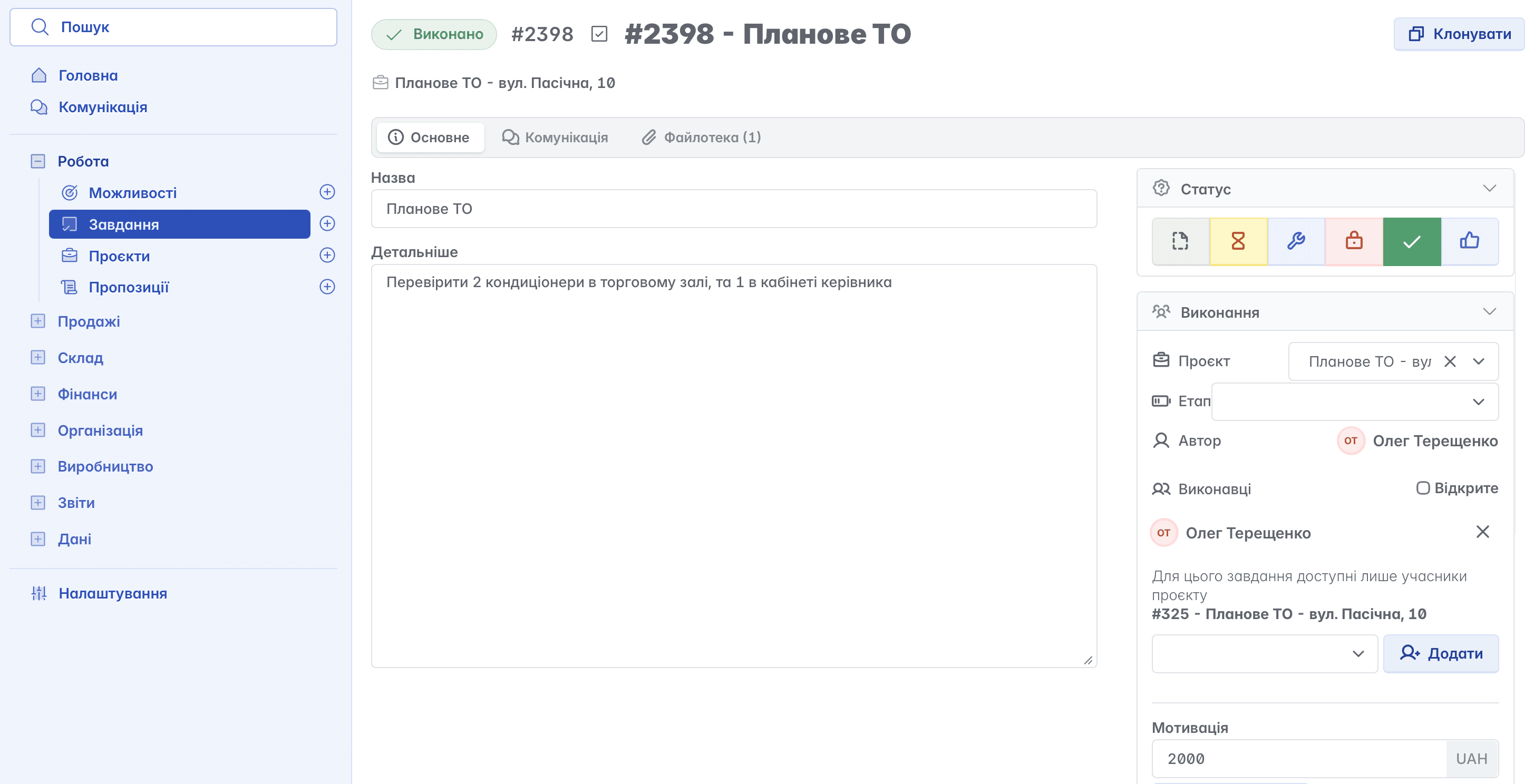Image resolution: width=1534 pixels, height=784 pixels.
Task: Collapse the Робота tree section
Action: pos(37,161)
